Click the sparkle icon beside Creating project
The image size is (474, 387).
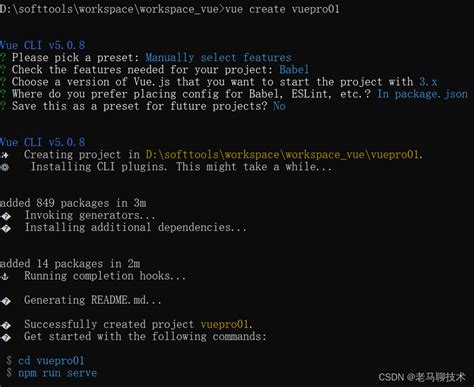coord(5,155)
